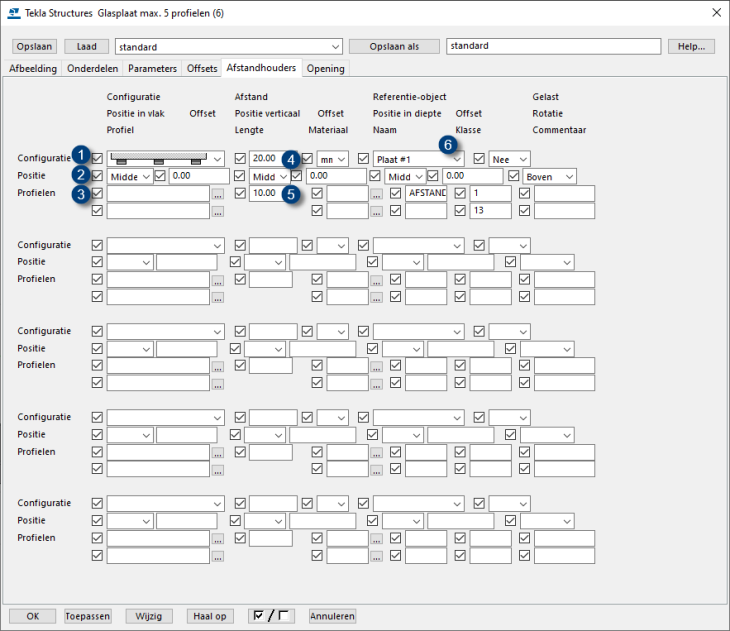Image resolution: width=730 pixels, height=631 pixels.
Task: Open the Parameters tab
Action: click(x=154, y=69)
